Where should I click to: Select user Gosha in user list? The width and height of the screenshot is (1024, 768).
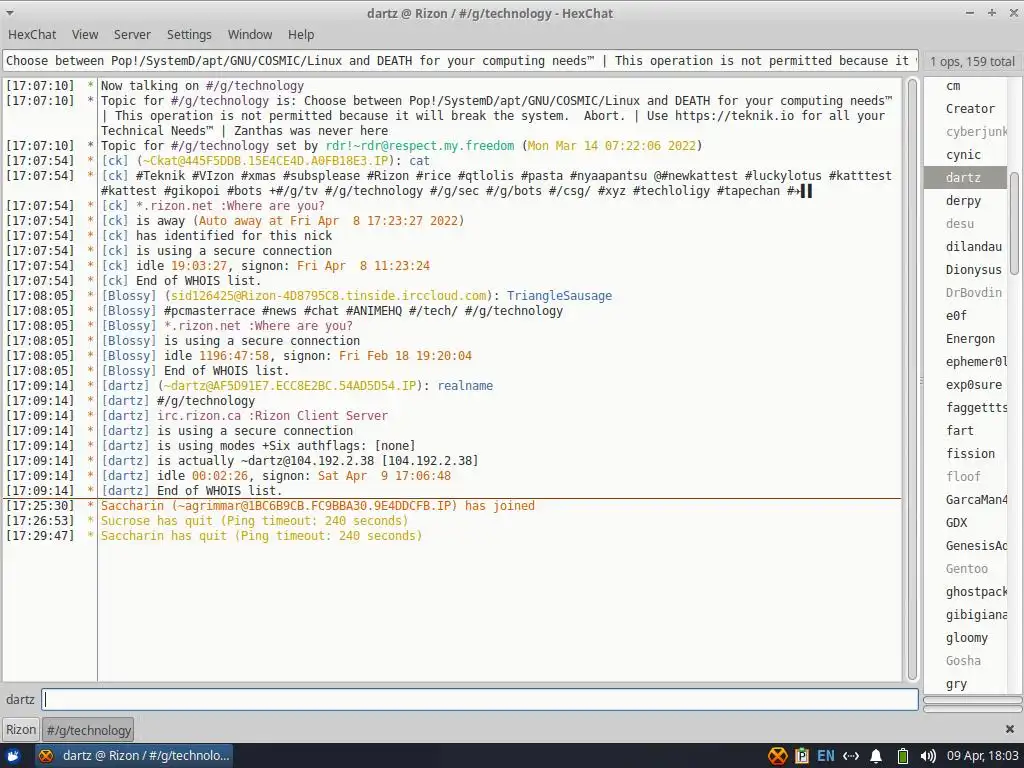coord(963,660)
